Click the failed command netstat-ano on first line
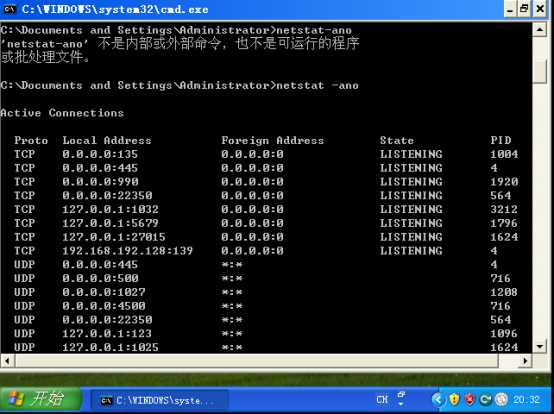Image resolution: width=554 pixels, height=414 pixels. coord(314,30)
